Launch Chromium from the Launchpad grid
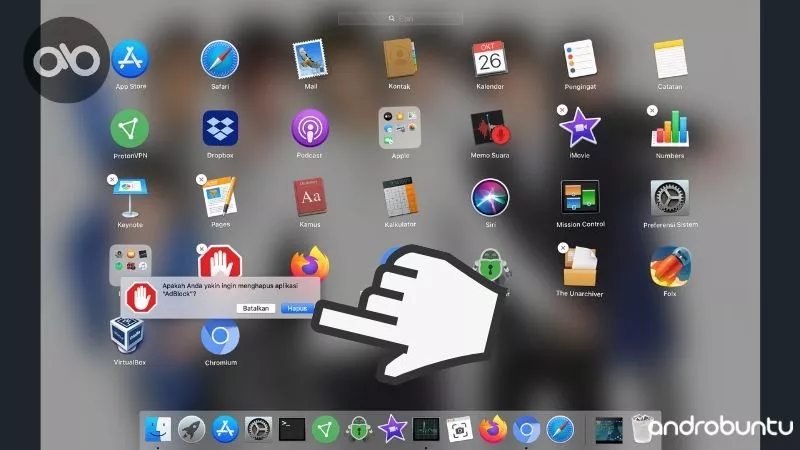This screenshot has height=450, width=800. (220, 336)
